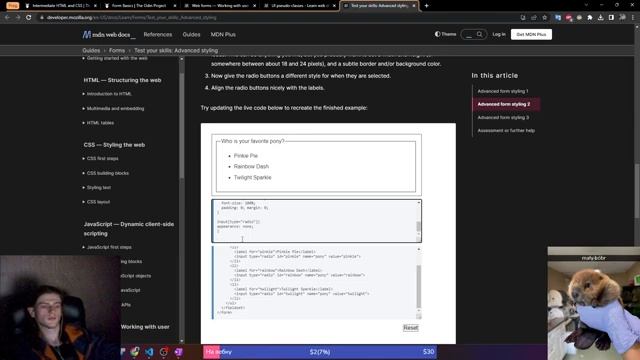Click the Forms breadcrumb link
Image resolution: width=640 pixels, height=360 pixels.
tap(117, 51)
